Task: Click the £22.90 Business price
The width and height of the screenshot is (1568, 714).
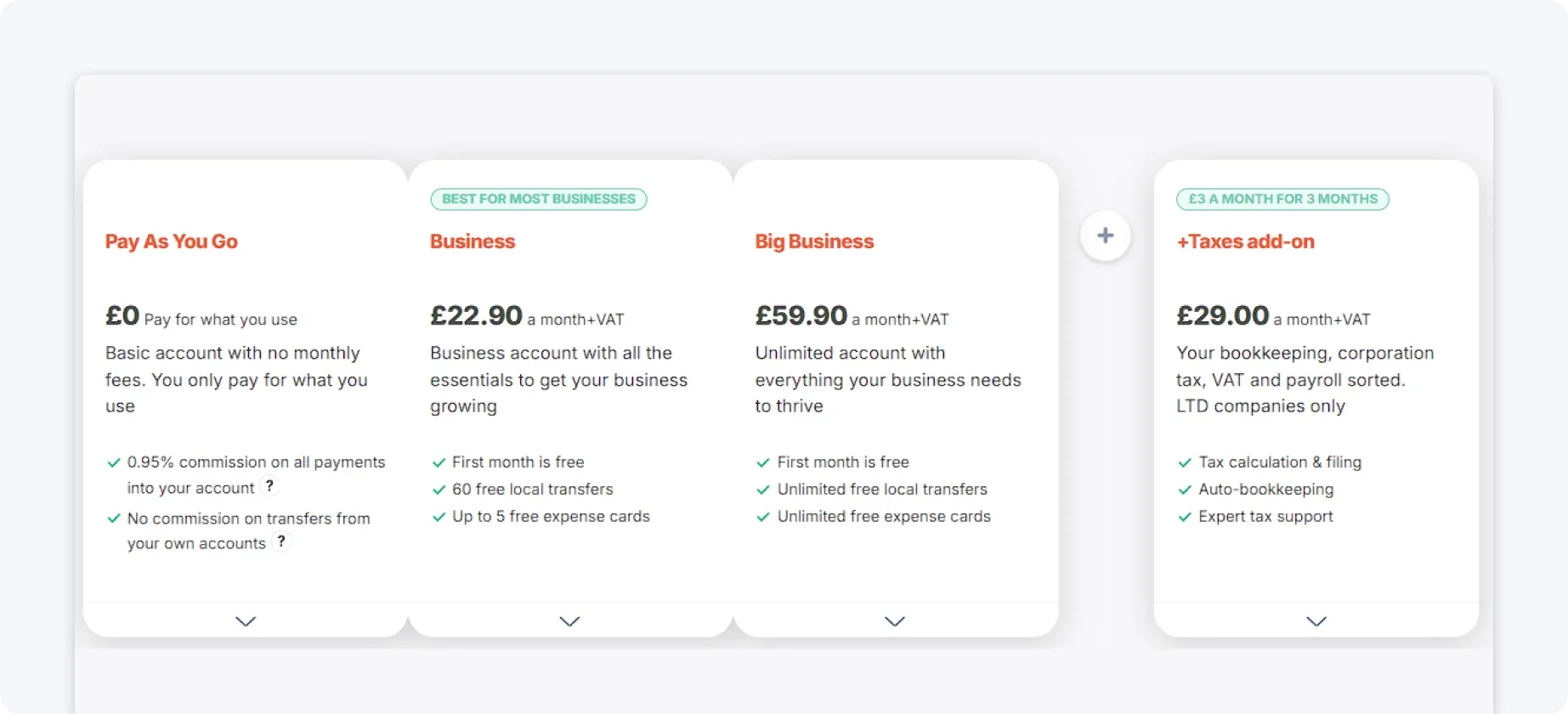Action: pos(476,315)
